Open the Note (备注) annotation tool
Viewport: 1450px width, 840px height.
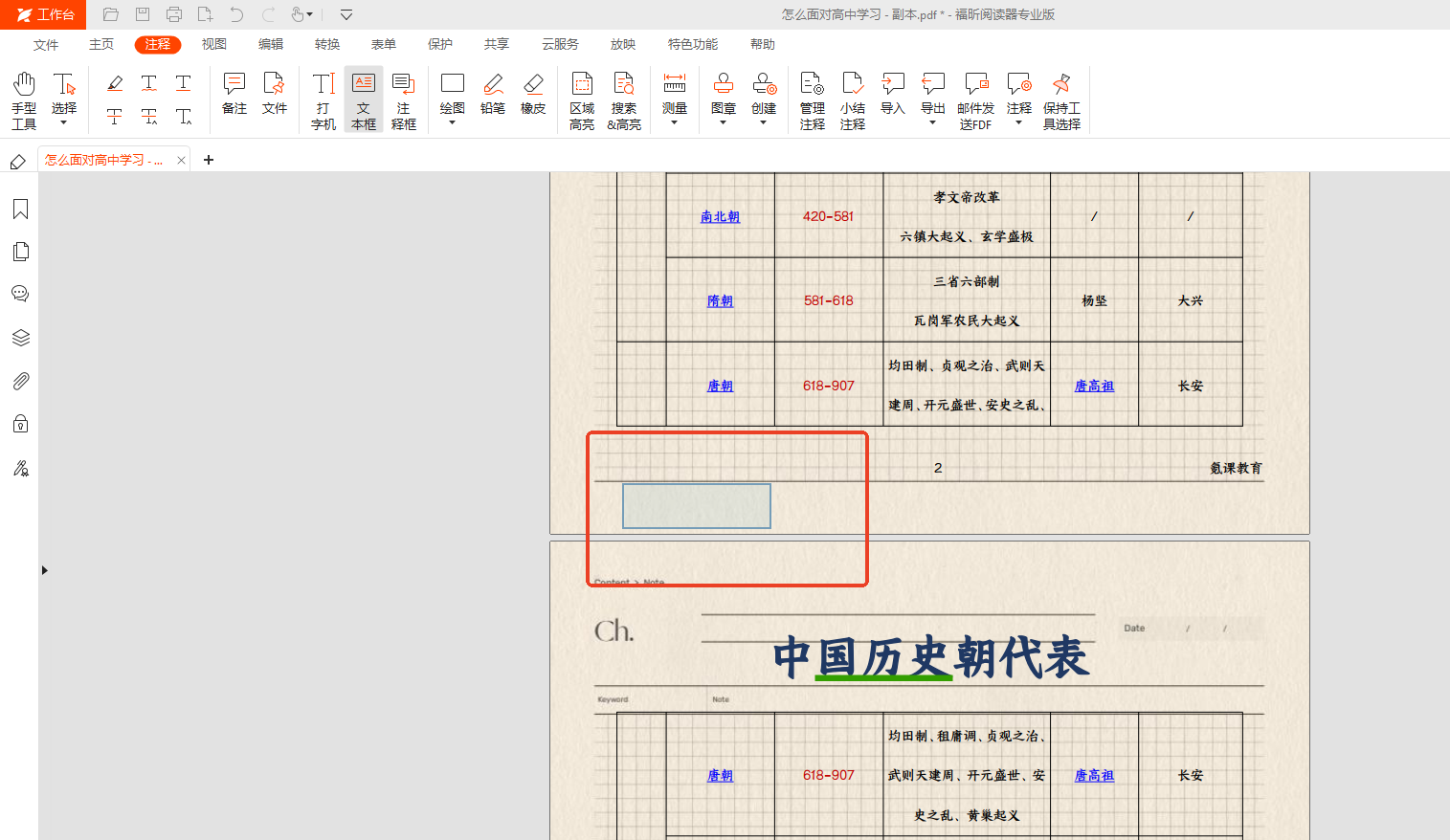point(234,94)
